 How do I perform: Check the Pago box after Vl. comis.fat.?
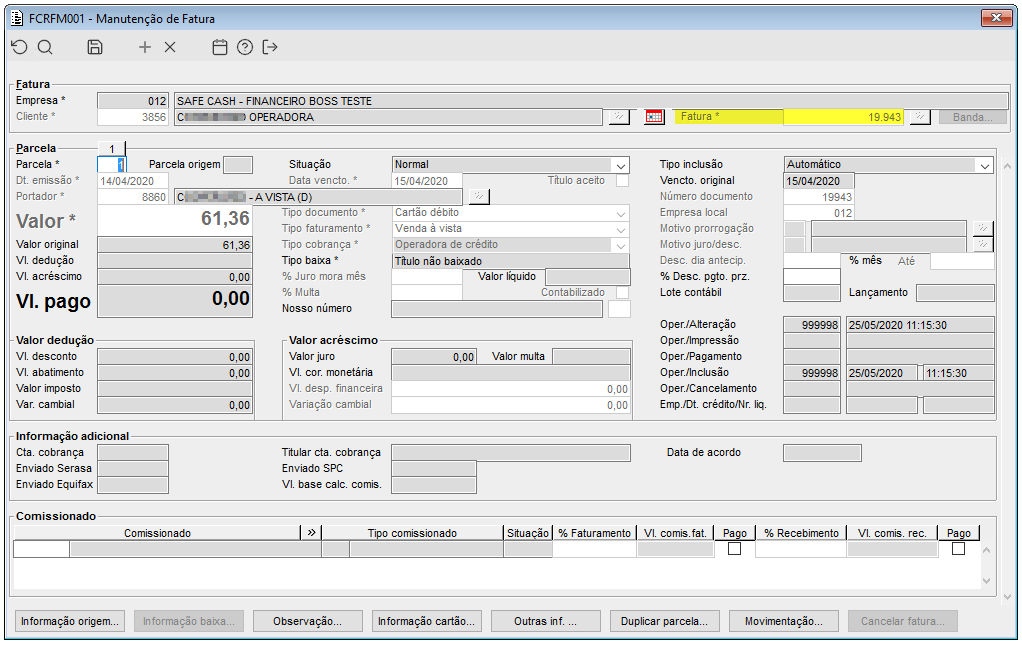734,549
